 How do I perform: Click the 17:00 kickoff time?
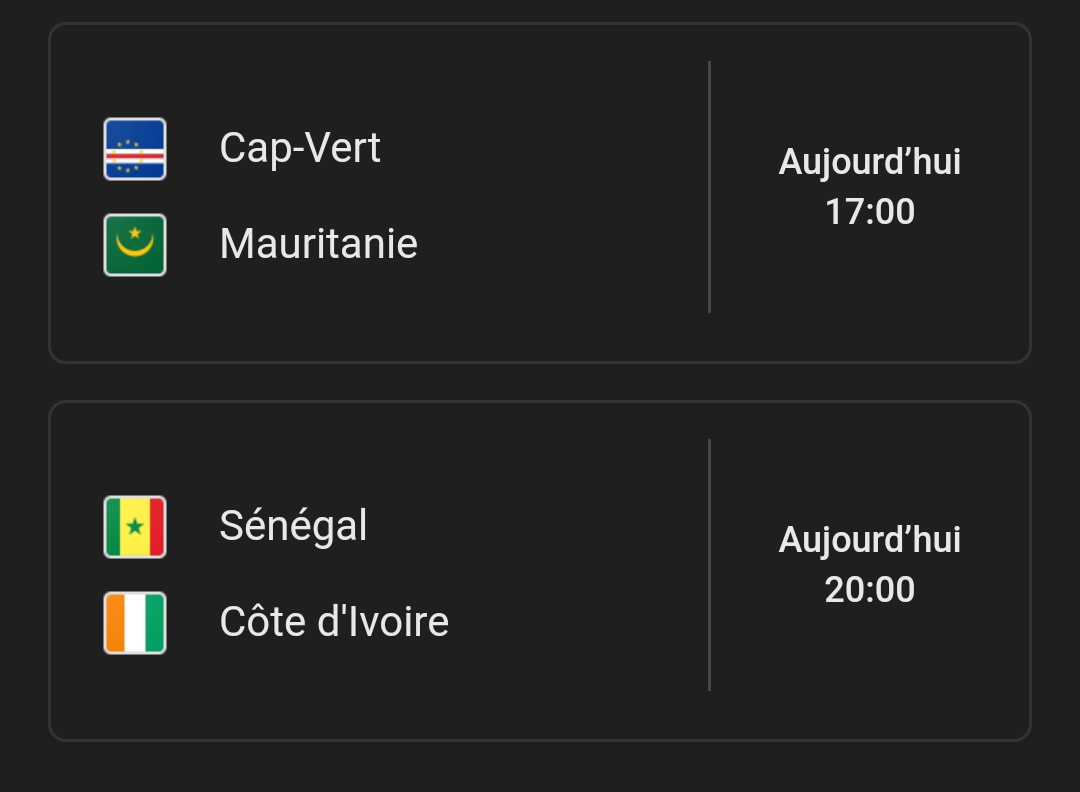(x=869, y=212)
